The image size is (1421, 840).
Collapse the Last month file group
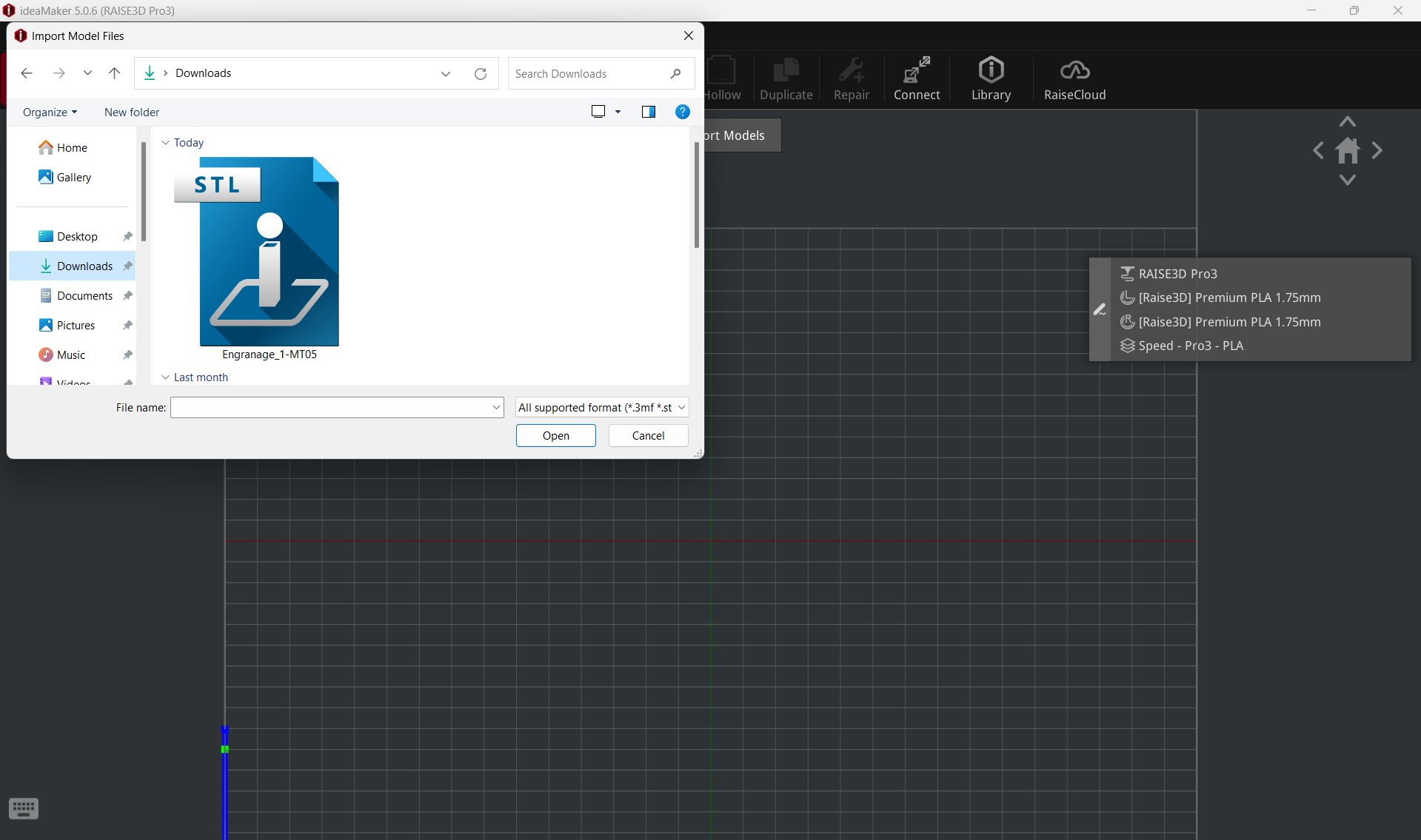pos(165,377)
